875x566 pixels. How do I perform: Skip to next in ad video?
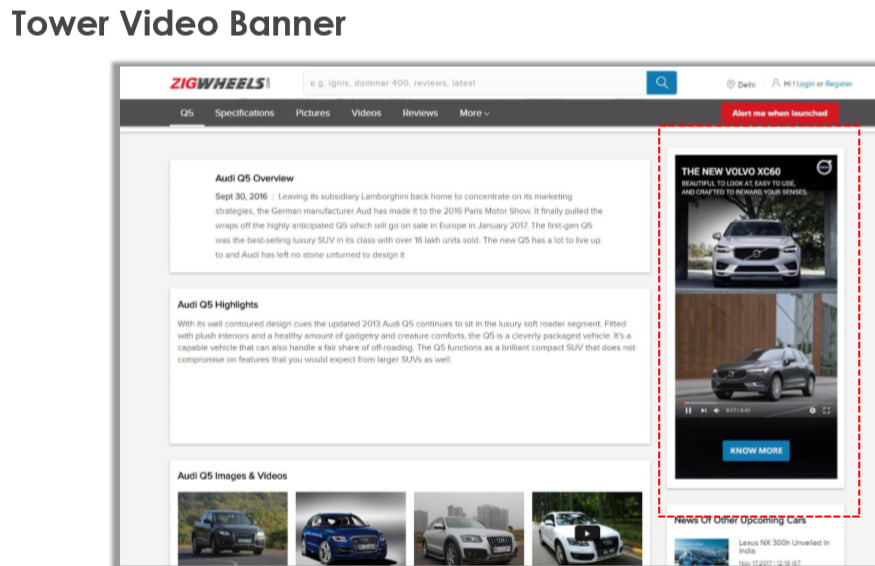pos(704,410)
